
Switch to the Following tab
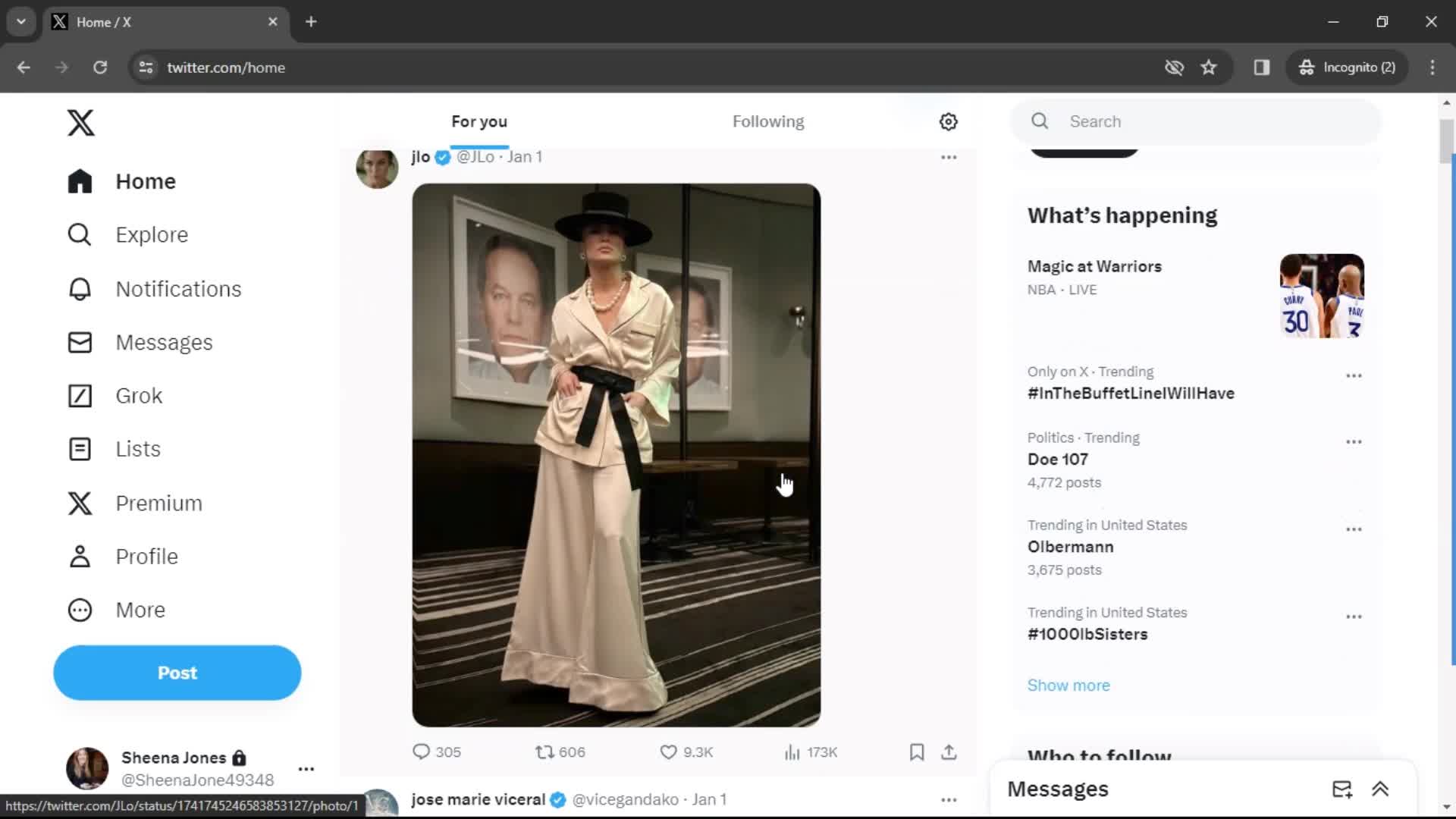point(768,121)
